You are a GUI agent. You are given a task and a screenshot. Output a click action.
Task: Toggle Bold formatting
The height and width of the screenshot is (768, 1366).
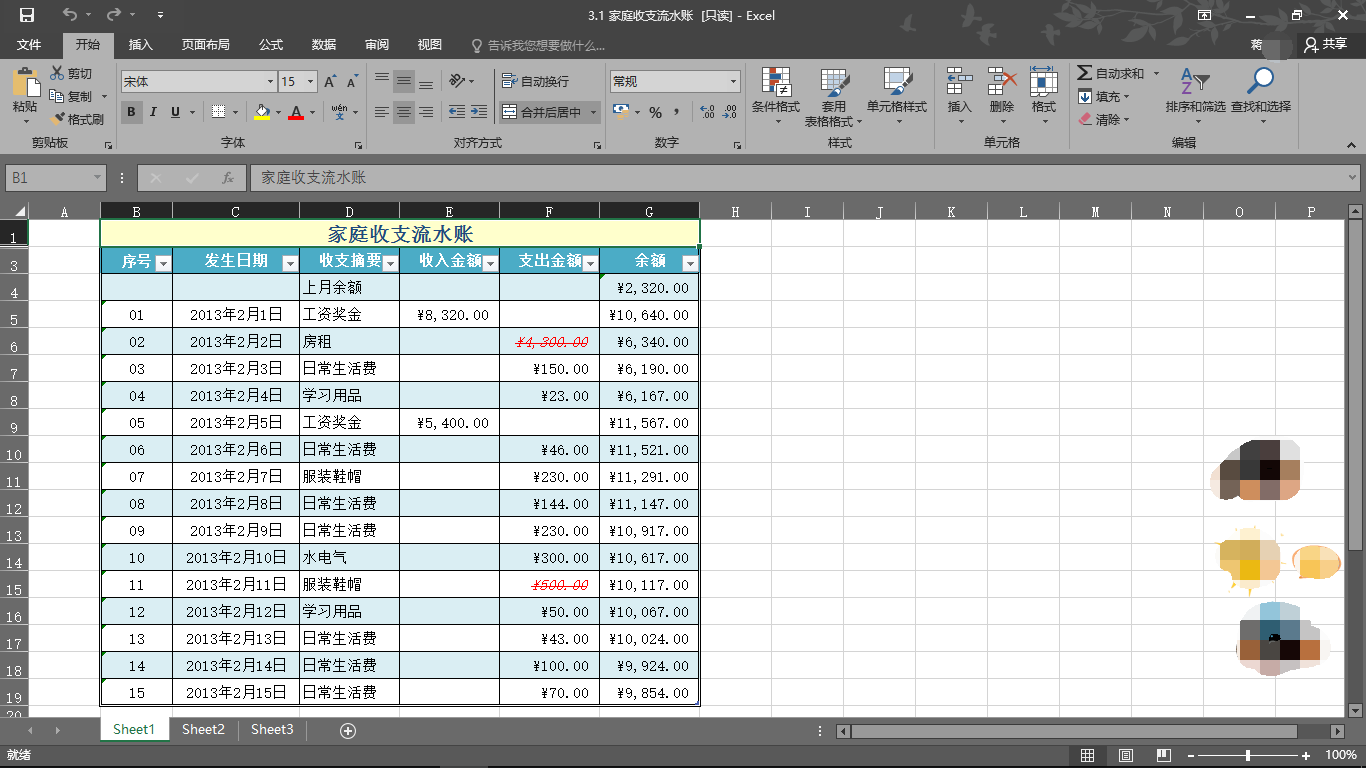131,112
